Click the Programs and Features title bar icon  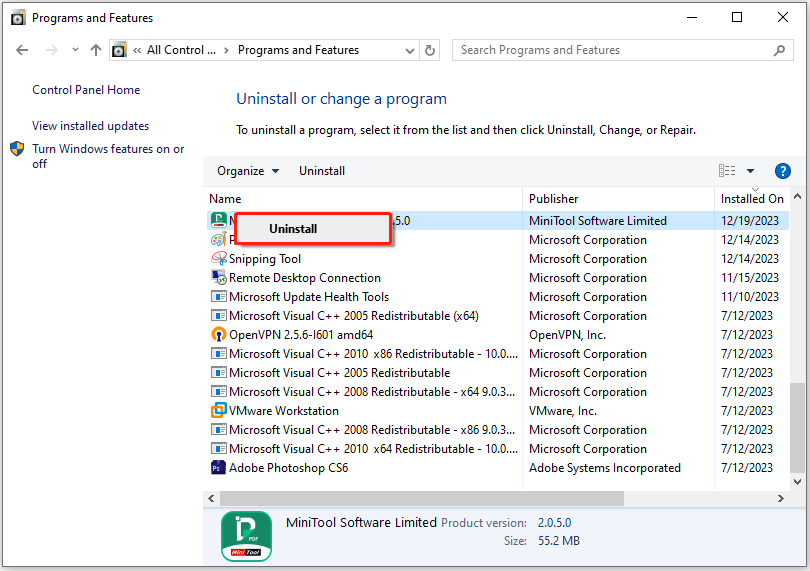18,18
